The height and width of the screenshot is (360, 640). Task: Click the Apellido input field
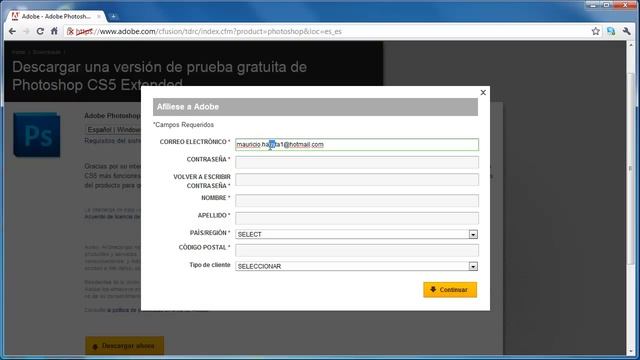pyautogui.click(x=357, y=218)
